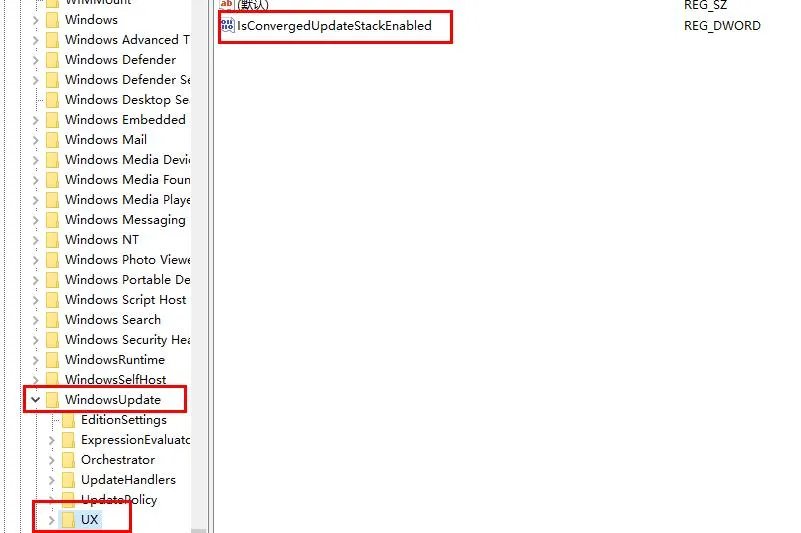Click the Windows Search folder icon
Image resolution: width=801 pixels, height=533 pixels.
52,320
